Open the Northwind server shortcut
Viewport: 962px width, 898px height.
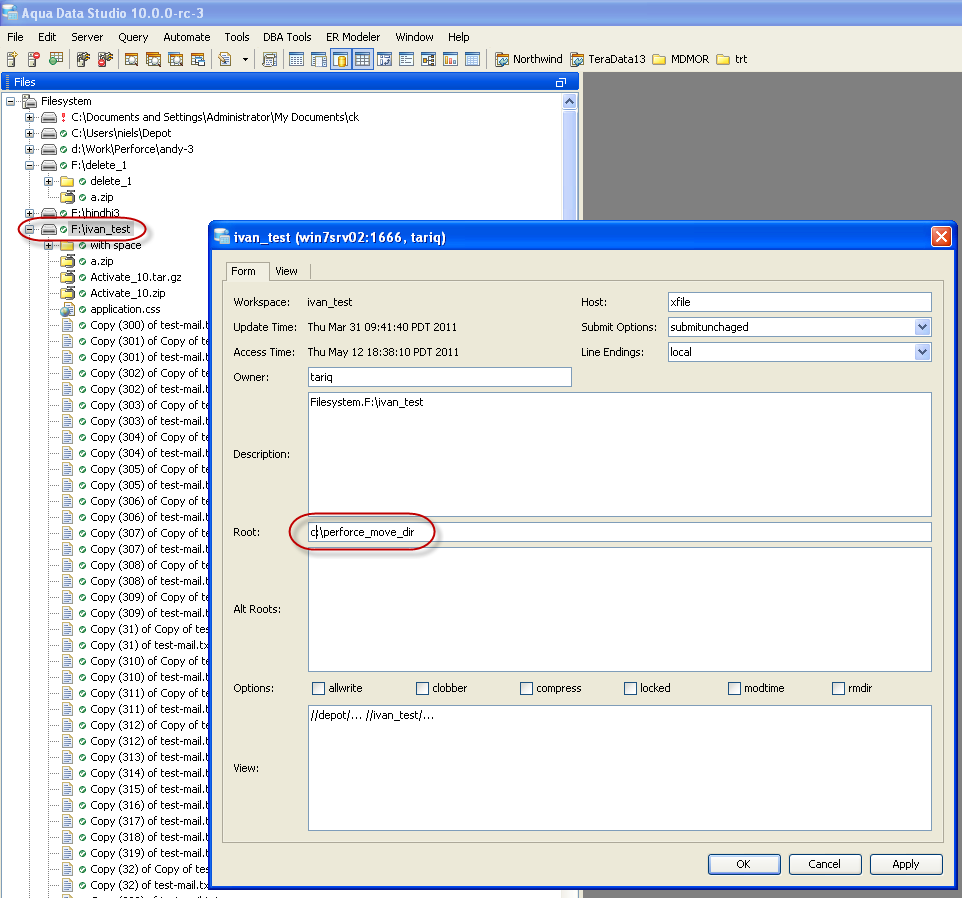tap(528, 59)
